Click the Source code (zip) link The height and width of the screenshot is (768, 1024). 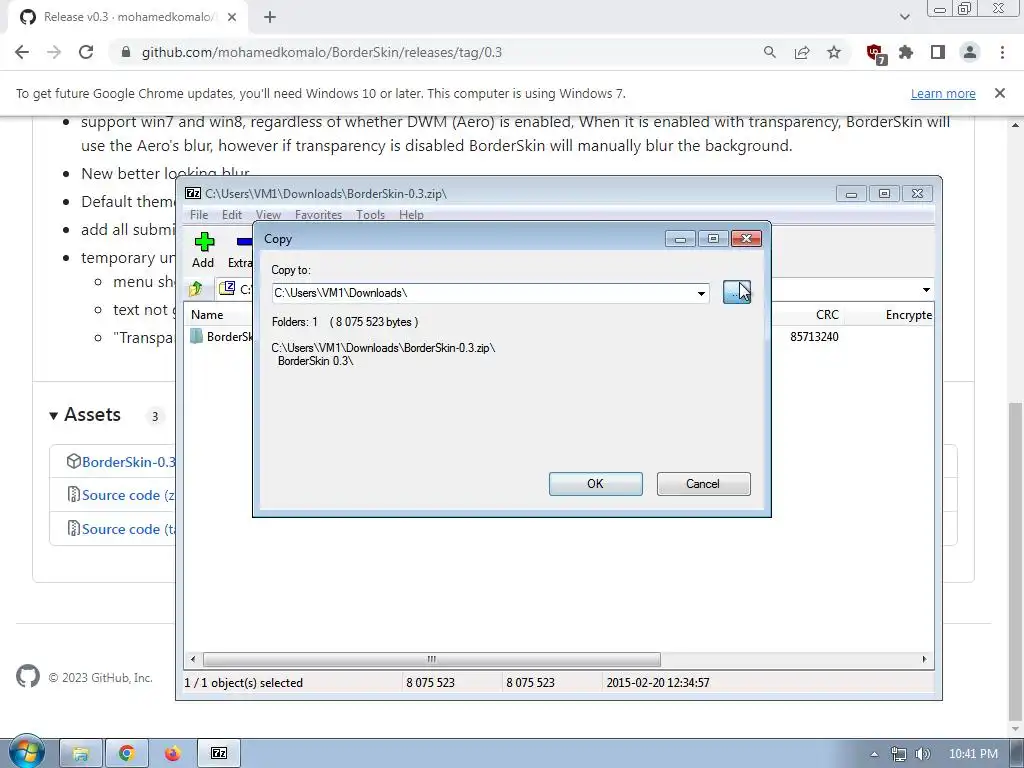[128, 495]
